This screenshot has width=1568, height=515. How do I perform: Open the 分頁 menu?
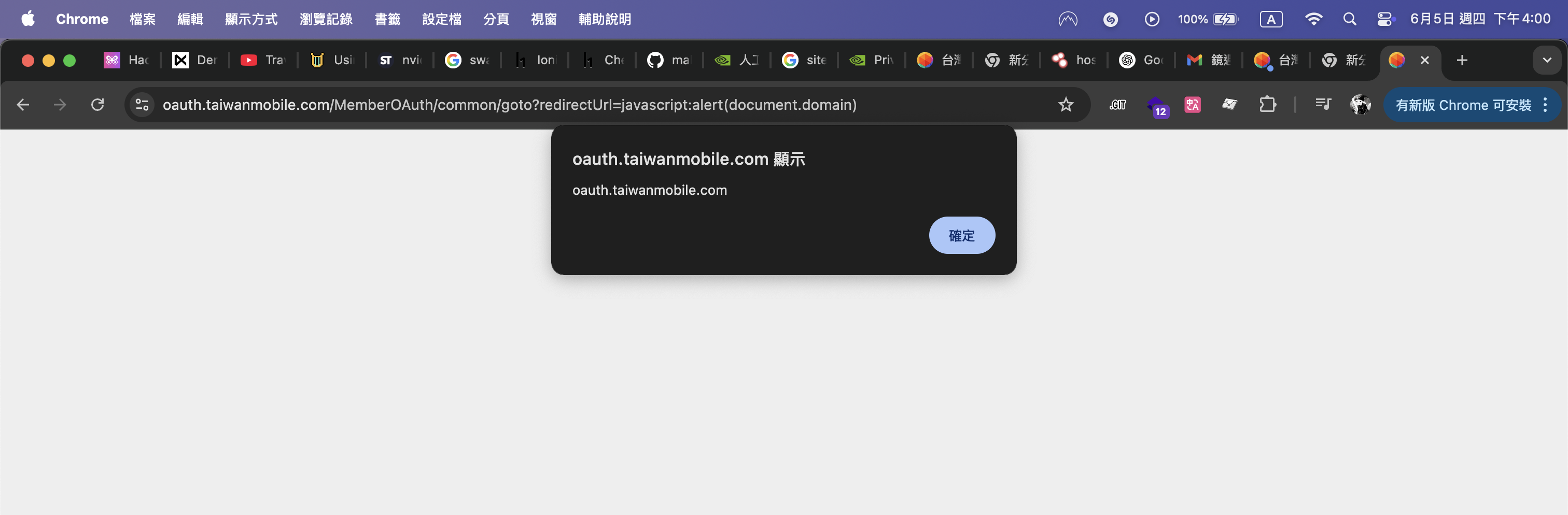496,19
